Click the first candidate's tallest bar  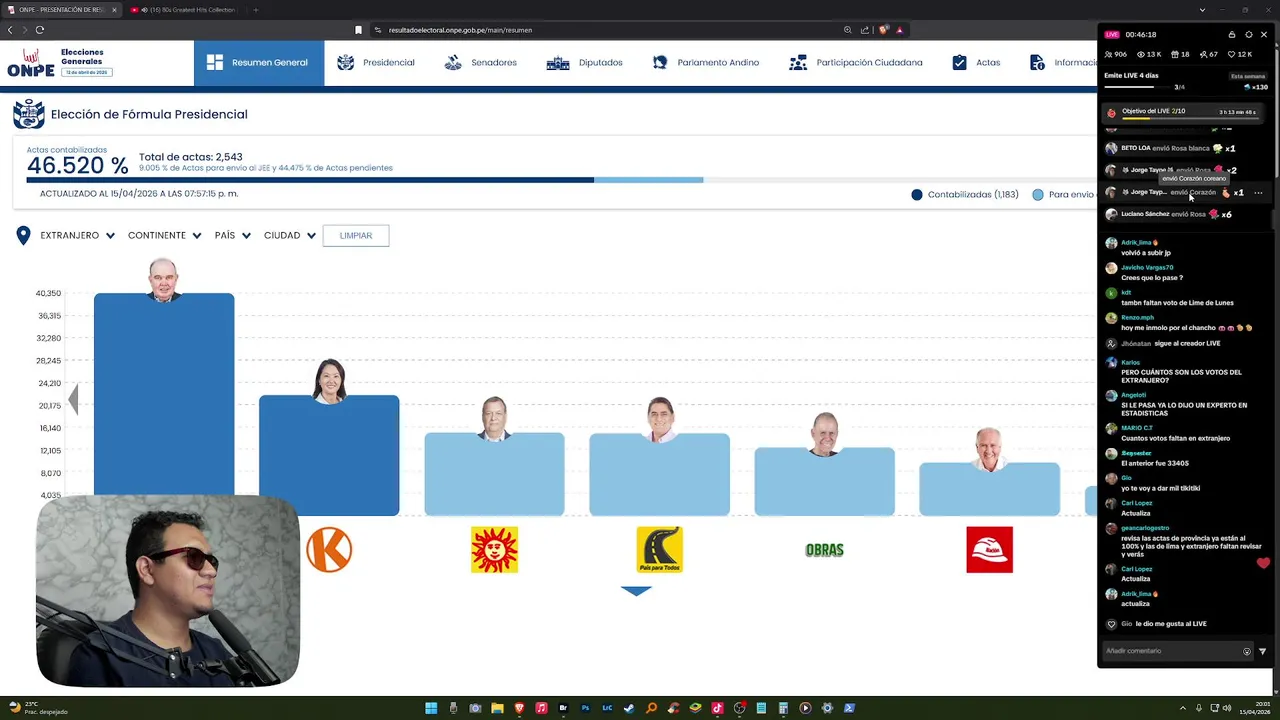(x=164, y=395)
